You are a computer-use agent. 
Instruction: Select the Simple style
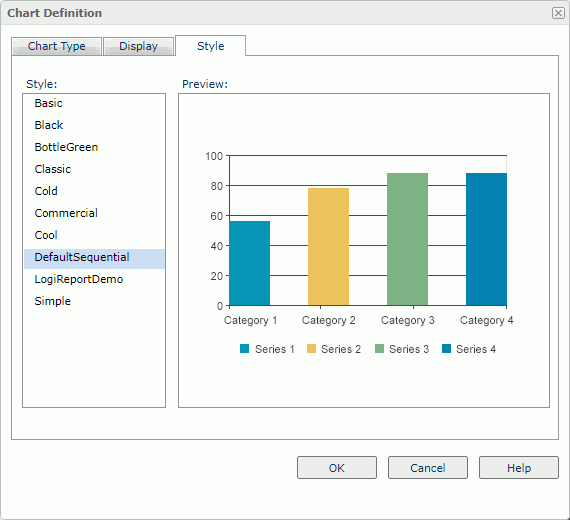point(94,301)
